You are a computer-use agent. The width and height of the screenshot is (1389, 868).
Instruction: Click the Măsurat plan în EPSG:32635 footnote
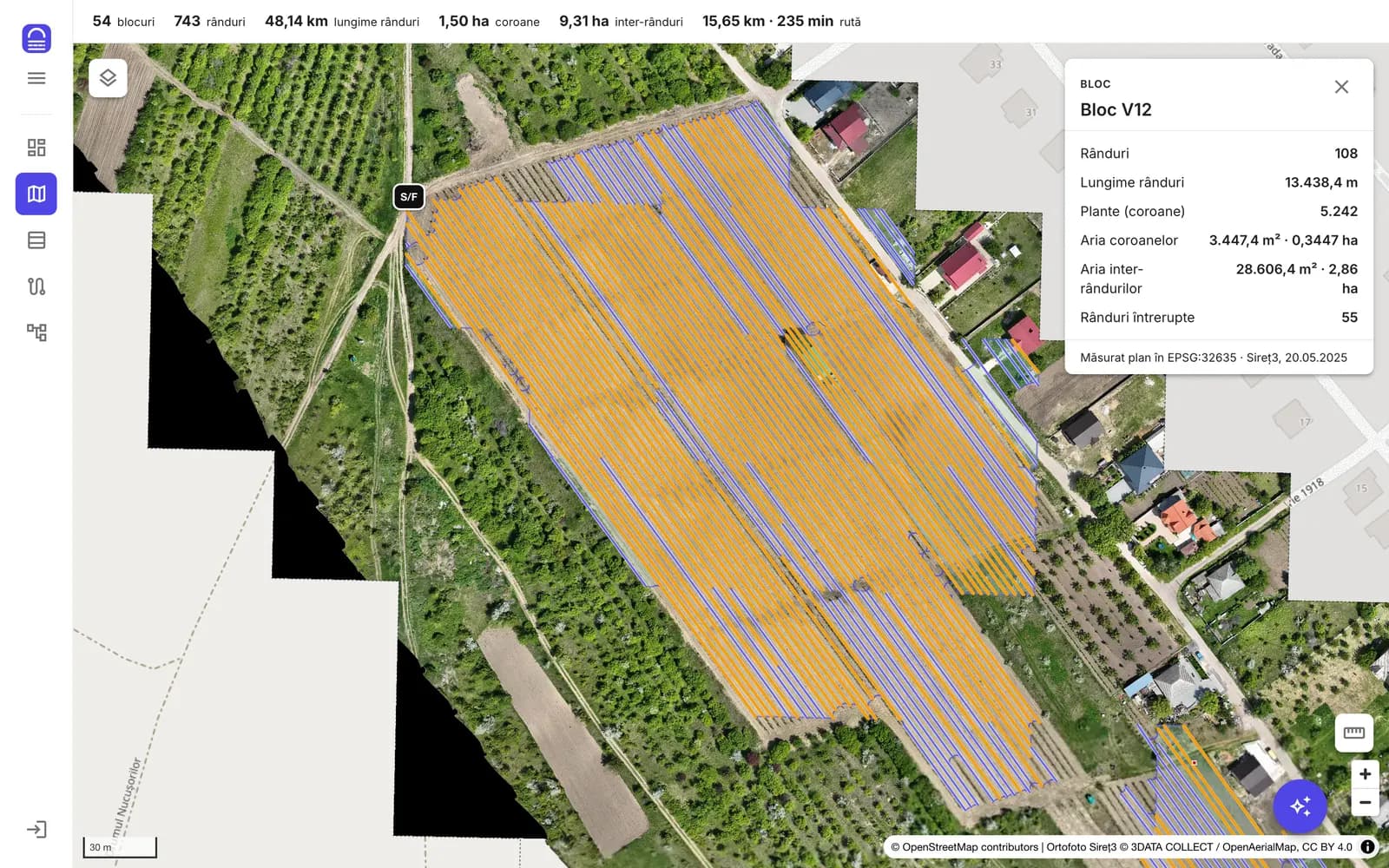click(1214, 358)
